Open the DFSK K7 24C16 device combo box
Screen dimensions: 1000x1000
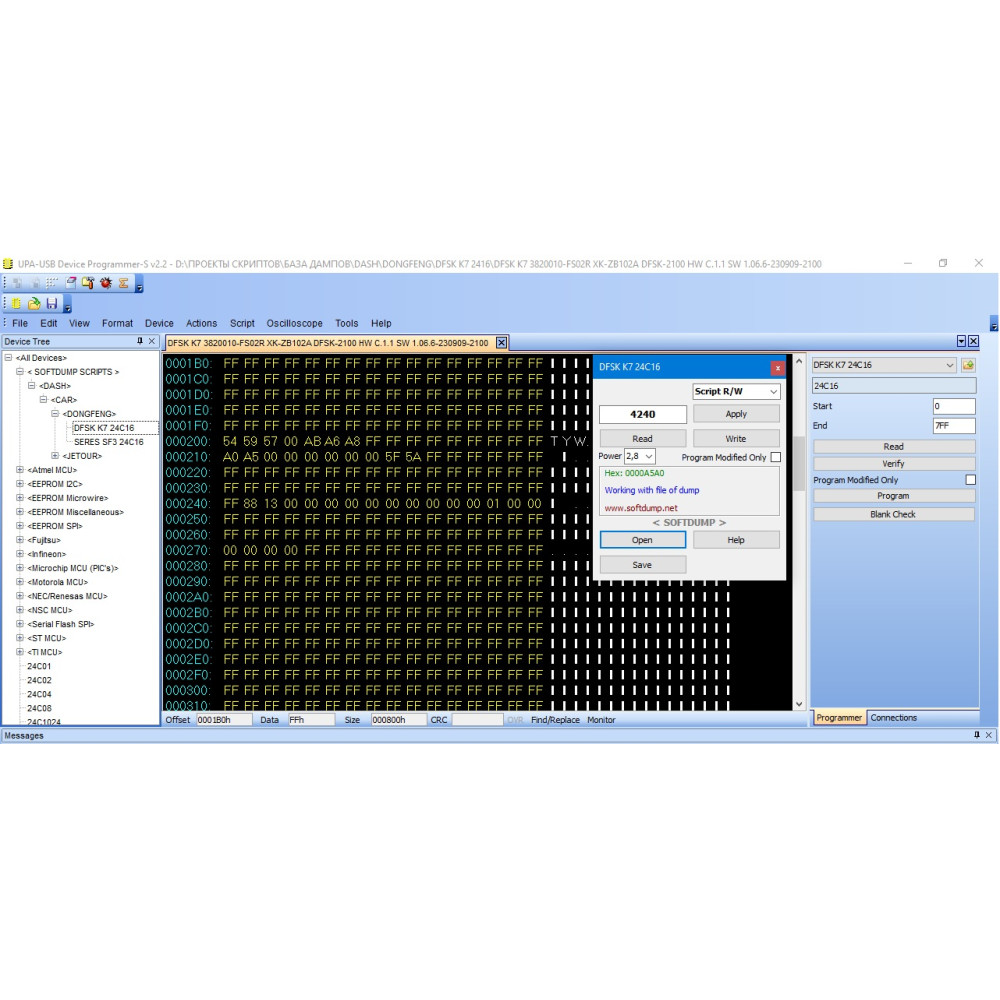coord(883,365)
